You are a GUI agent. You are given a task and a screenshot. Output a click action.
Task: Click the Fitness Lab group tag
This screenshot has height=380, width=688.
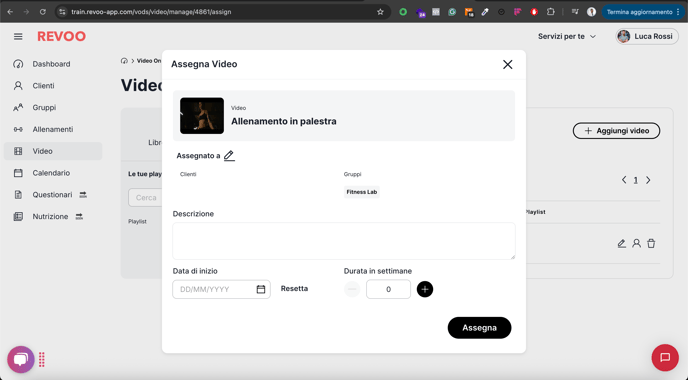pyautogui.click(x=362, y=192)
